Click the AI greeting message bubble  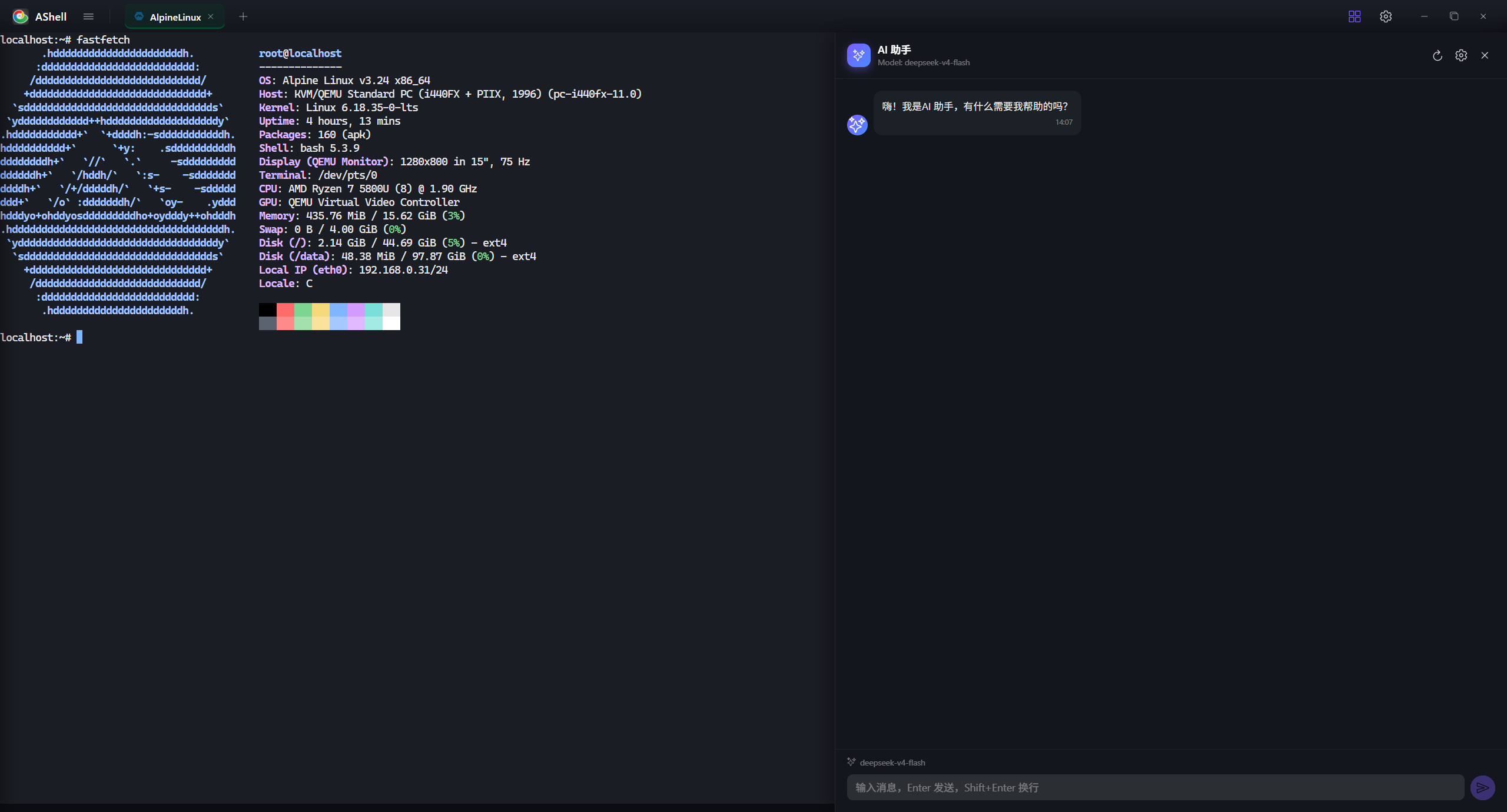pyautogui.click(x=977, y=113)
